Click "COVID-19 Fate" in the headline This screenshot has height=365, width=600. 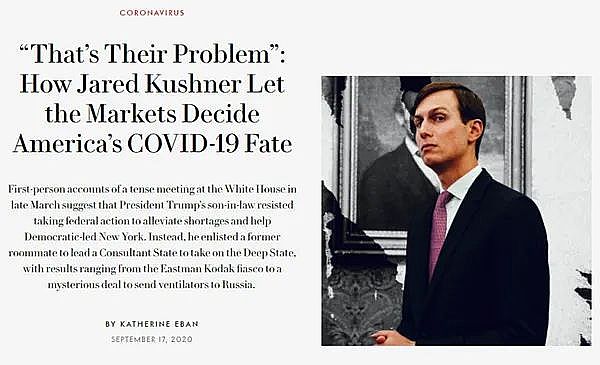click(210, 144)
